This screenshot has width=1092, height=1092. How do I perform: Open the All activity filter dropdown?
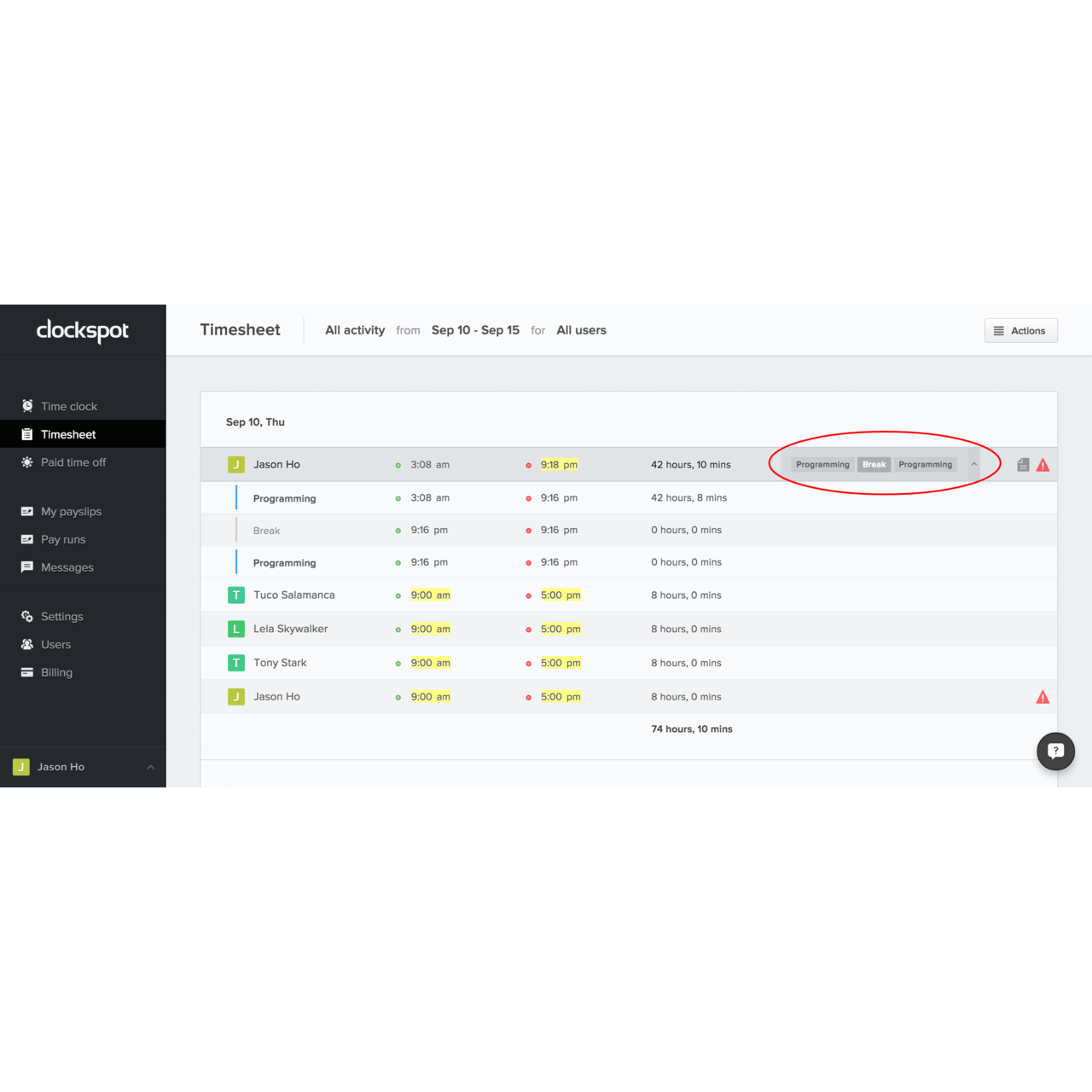click(355, 330)
